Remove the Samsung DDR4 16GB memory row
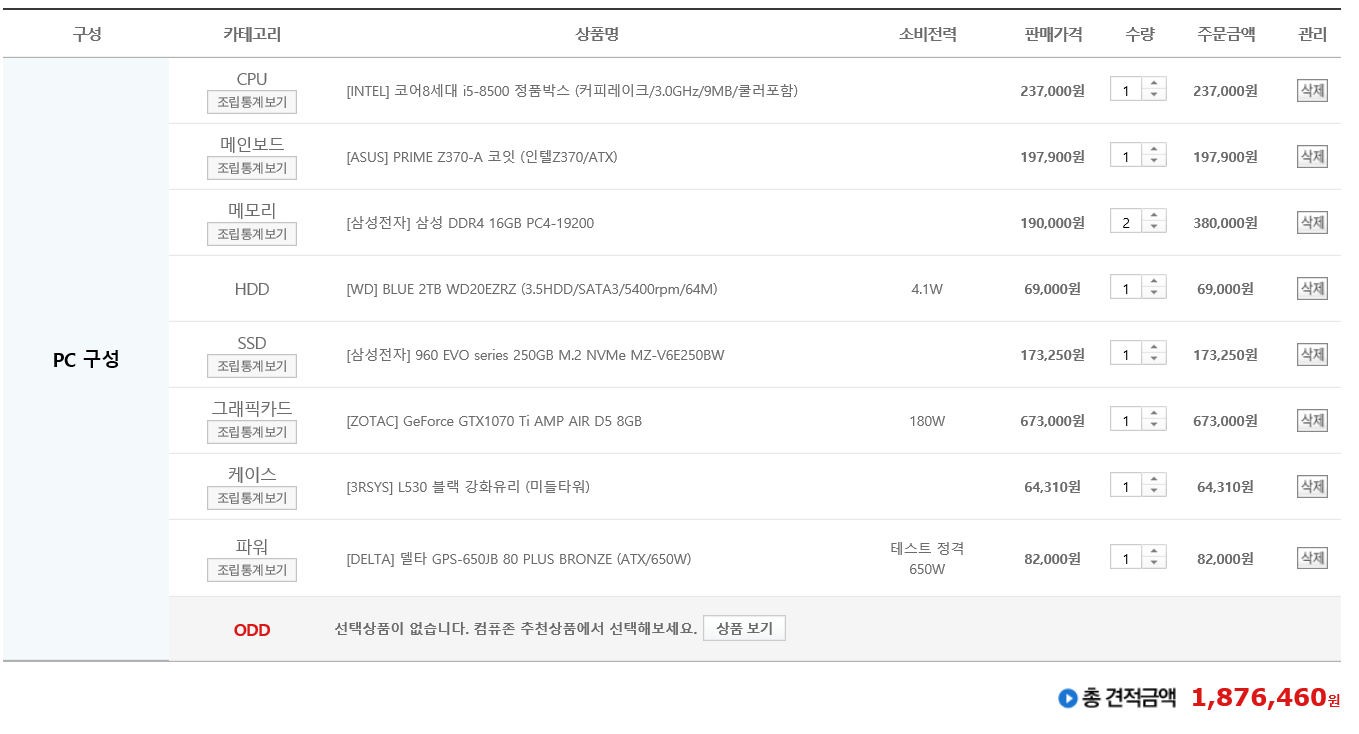 (1312, 222)
